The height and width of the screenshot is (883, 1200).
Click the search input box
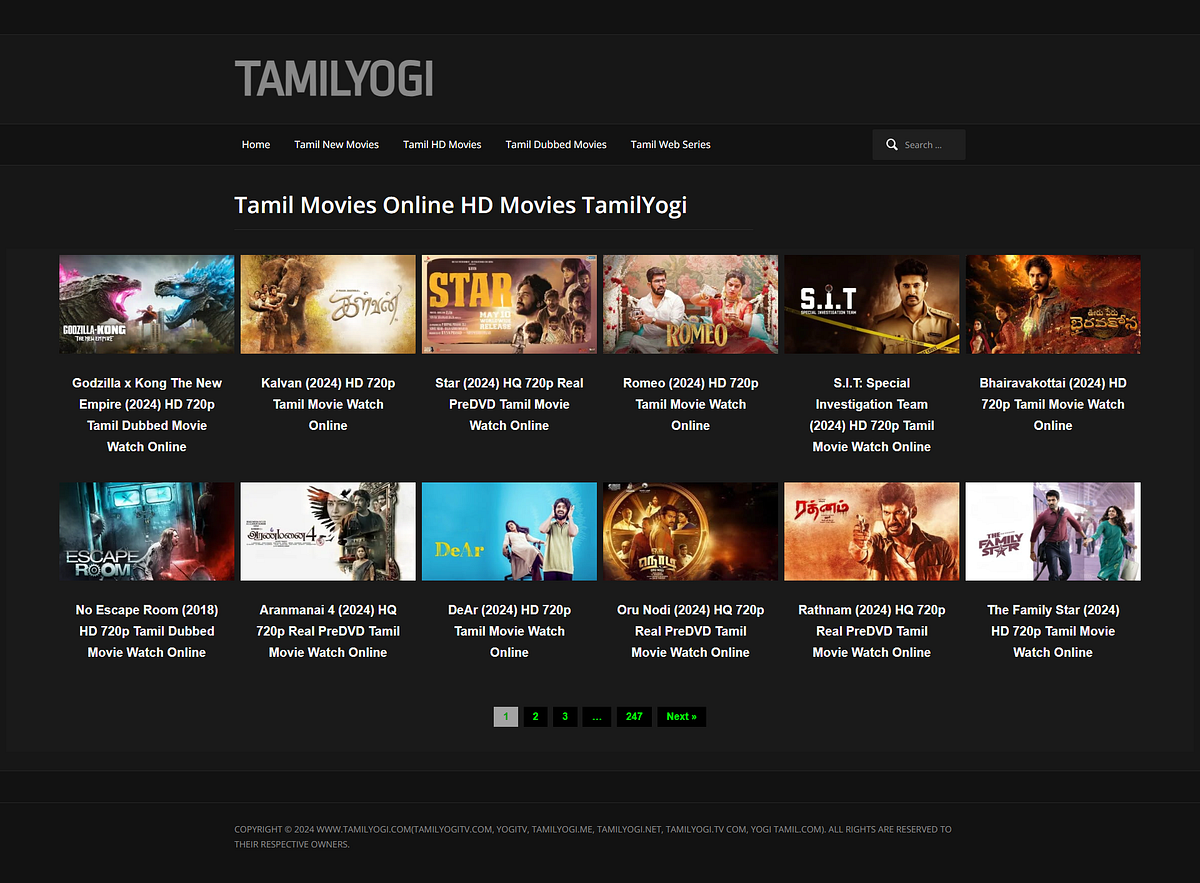pyautogui.click(x=928, y=144)
